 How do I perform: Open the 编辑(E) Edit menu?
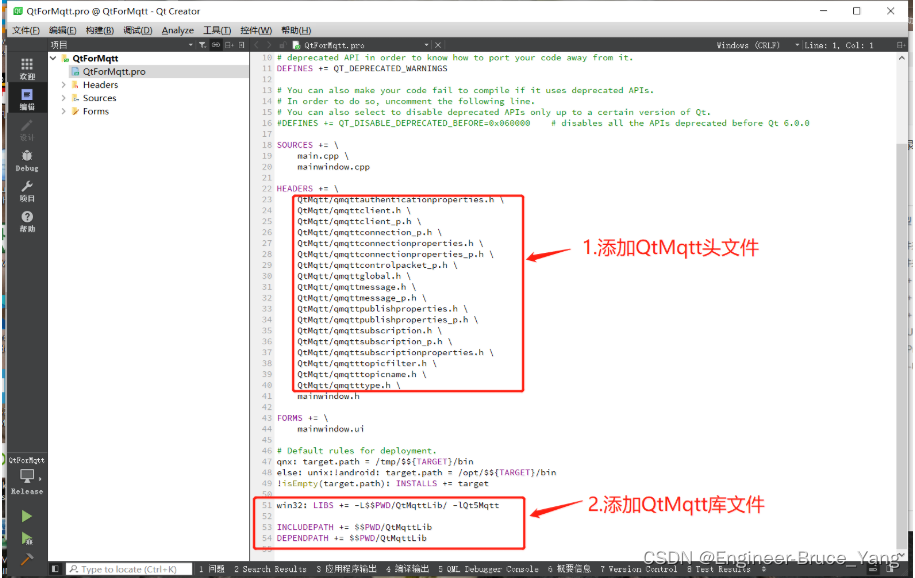point(62,30)
